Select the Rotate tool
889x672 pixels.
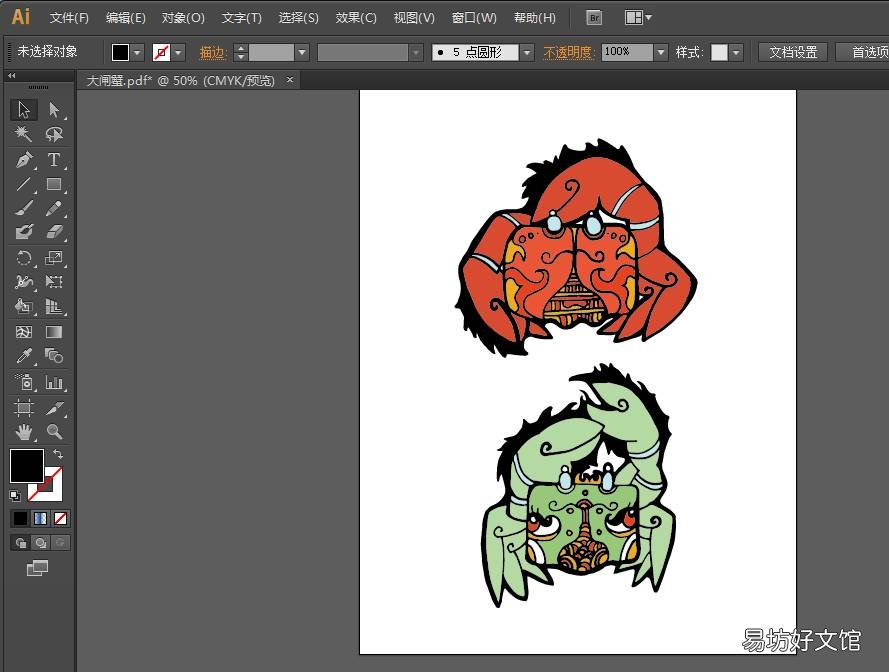point(24,258)
